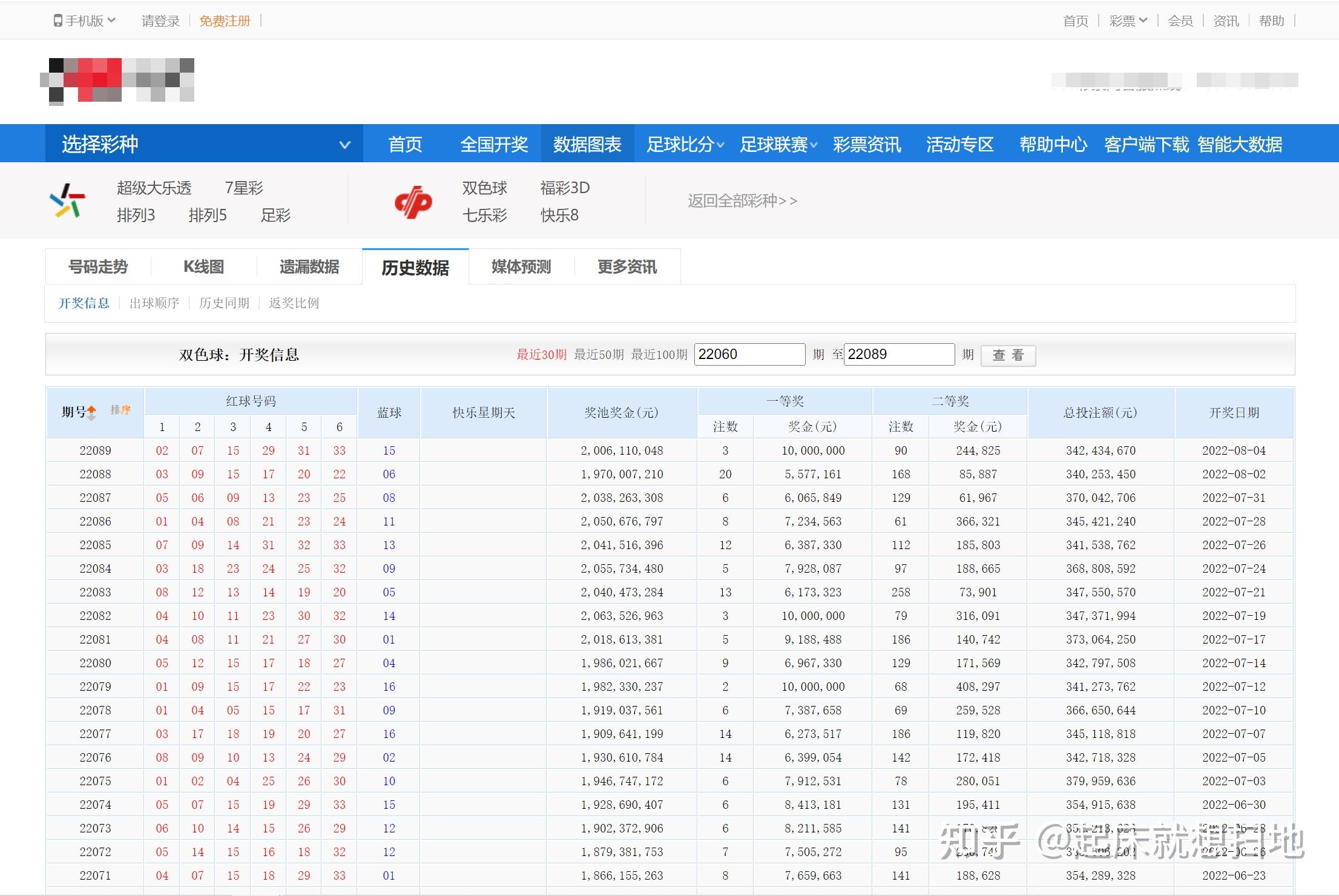Click the 蓝球 column header
This screenshot has width=1339, height=896.
(x=389, y=413)
